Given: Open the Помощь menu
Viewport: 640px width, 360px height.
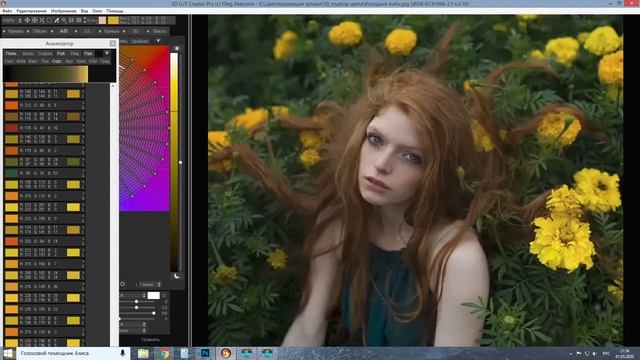Looking at the screenshot, I should coord(114,11).
